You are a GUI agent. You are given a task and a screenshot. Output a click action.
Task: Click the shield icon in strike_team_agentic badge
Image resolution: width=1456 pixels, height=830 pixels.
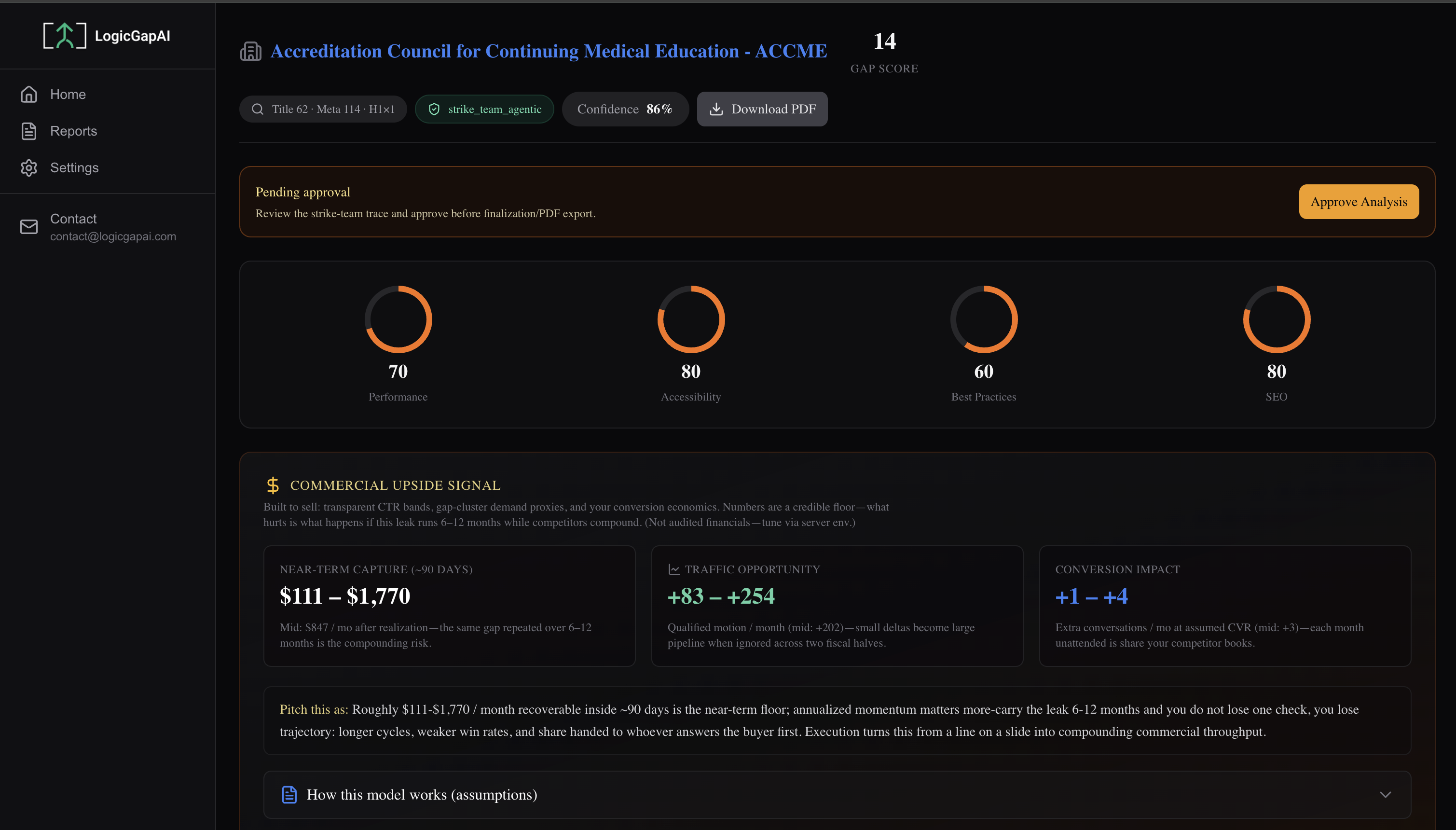pos(434,110)
